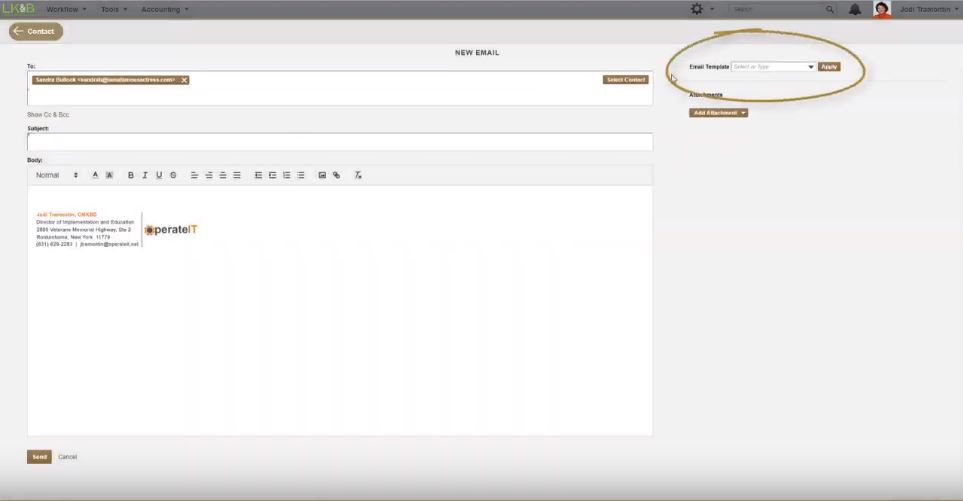
Task: Clear text formatting
Action: (357, 175)
